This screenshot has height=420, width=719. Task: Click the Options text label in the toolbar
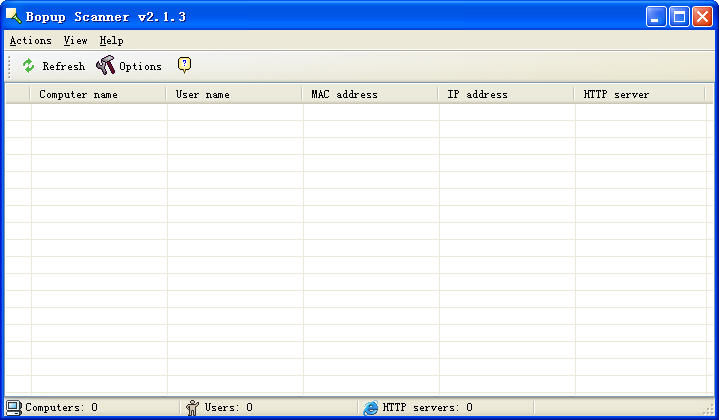140,66
